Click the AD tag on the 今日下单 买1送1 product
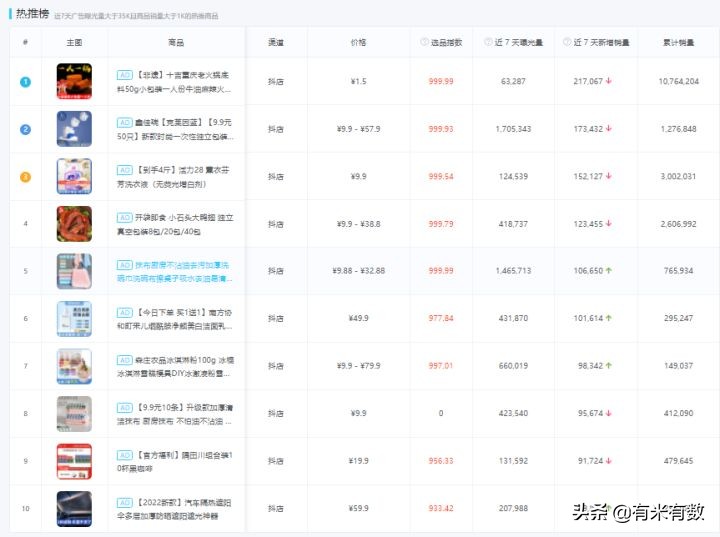 coord(124,312)
